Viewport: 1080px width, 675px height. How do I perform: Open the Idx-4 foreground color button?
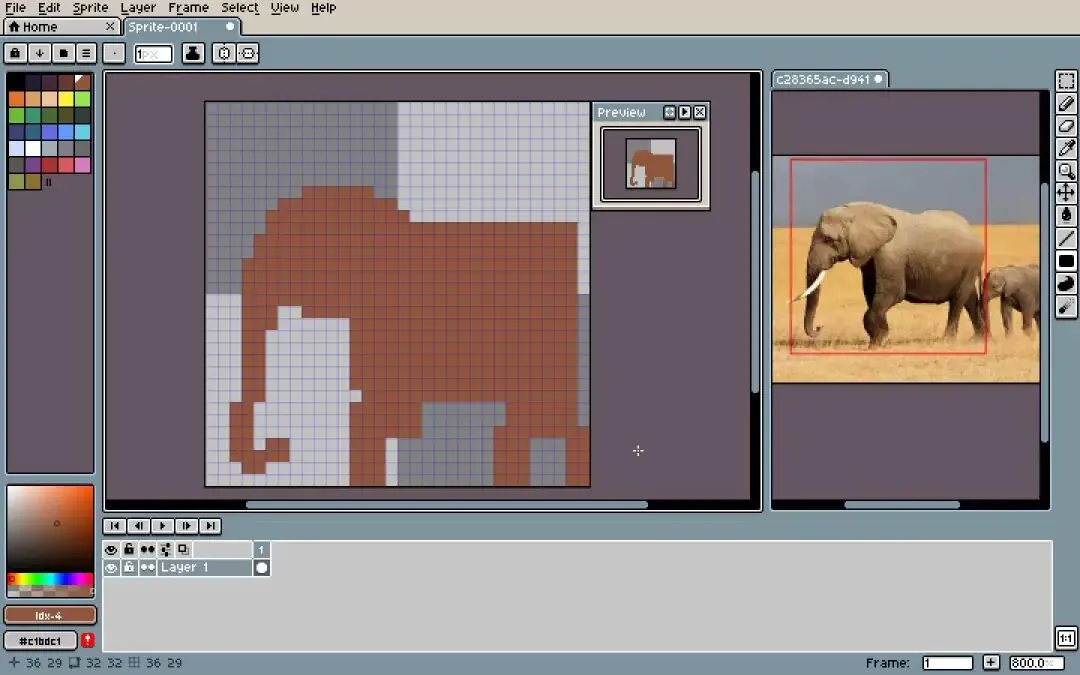(50, 615)
